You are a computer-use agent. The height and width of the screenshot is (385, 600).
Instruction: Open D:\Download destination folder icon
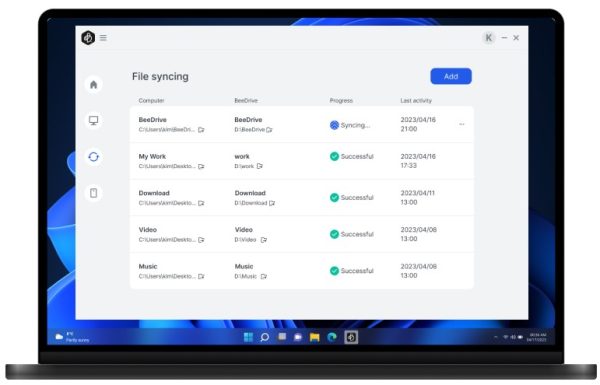(x=272, y=203)
